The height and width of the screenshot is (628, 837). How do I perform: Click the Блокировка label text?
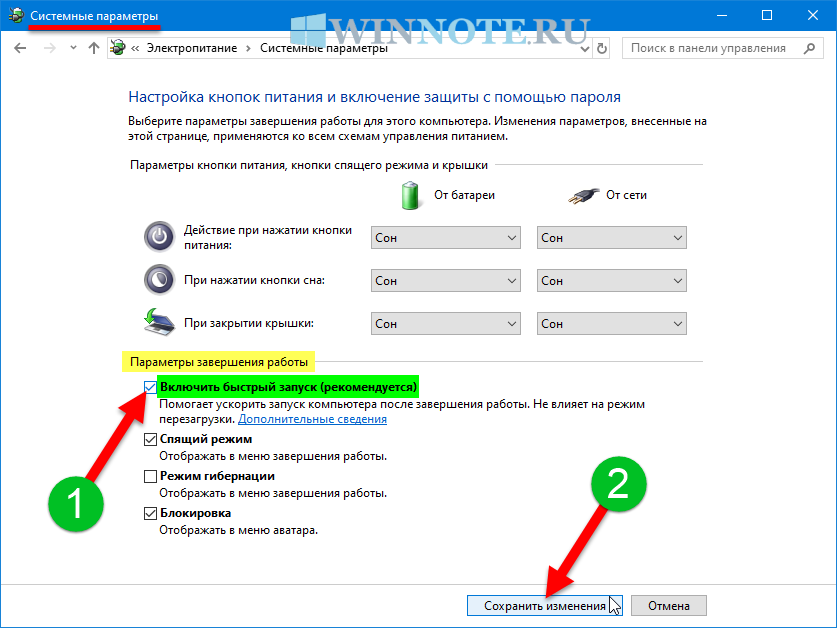click(195, 513)
